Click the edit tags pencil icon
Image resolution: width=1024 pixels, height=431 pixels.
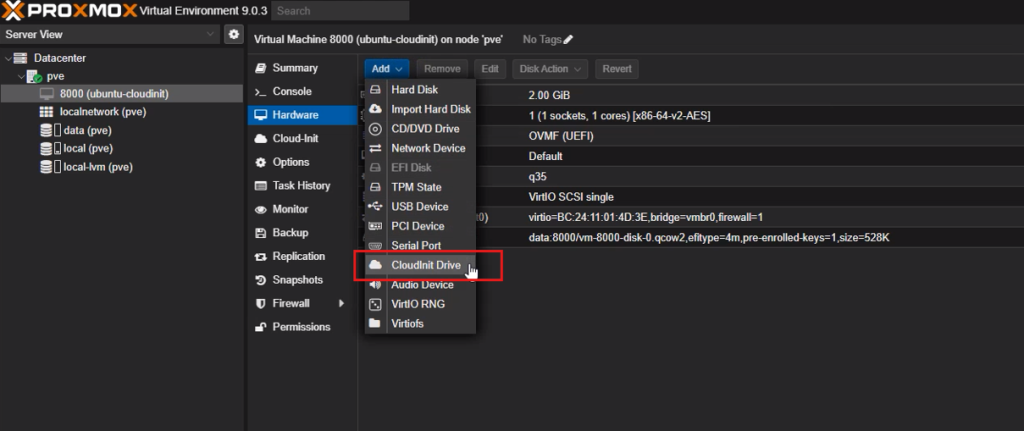point(568,40)
